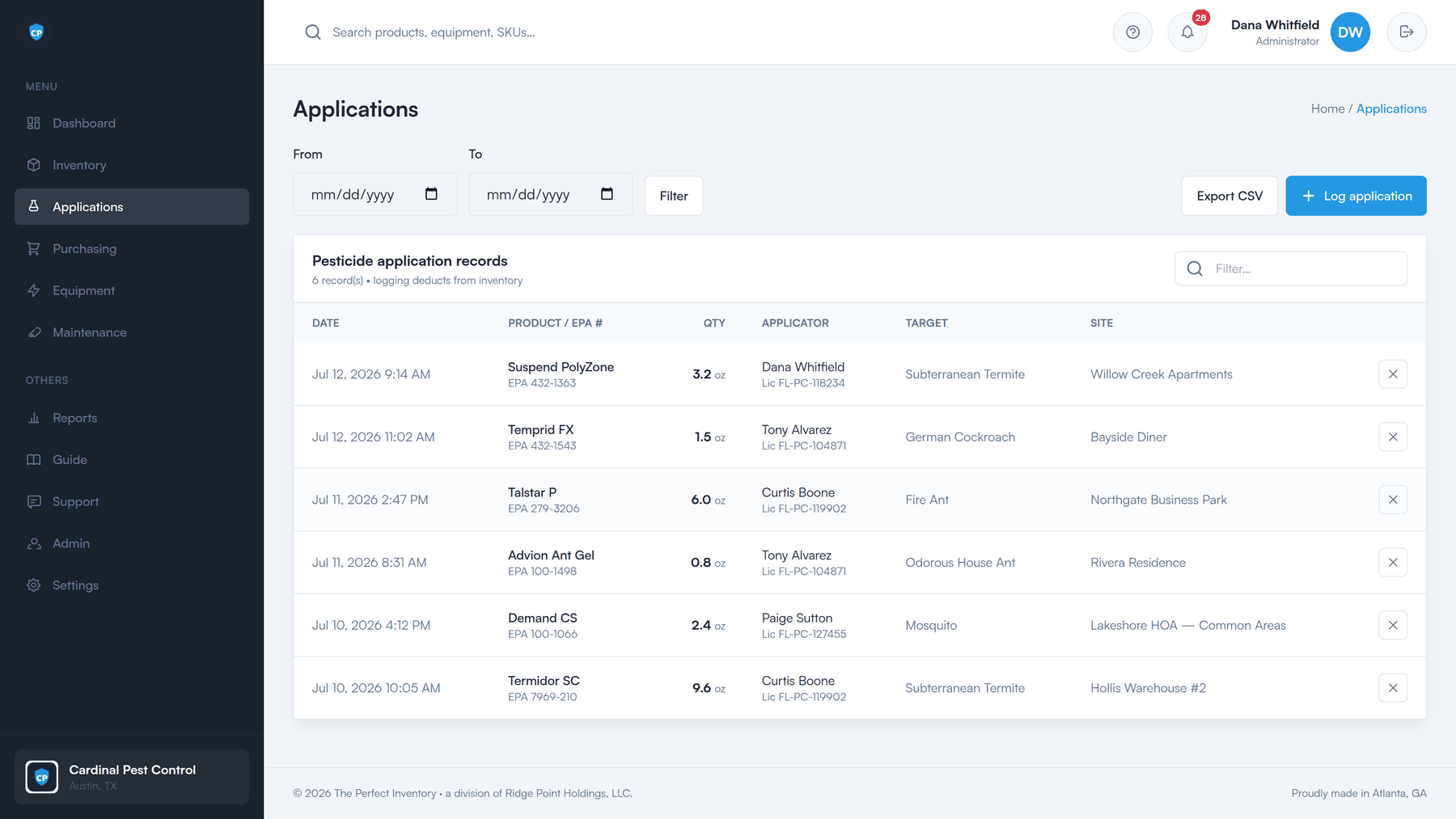This screenshot has height=819, width=1456.
Task: Click Paige Sutton applicator name
Action: click(797, 618)
